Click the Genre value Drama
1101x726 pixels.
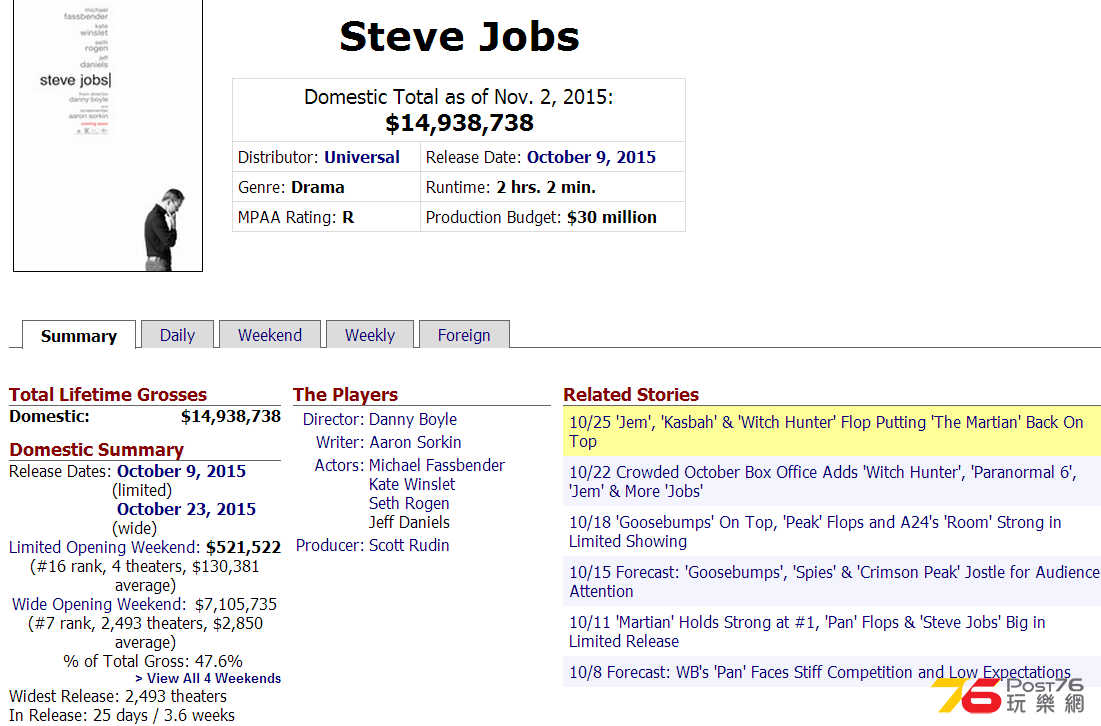317,187
